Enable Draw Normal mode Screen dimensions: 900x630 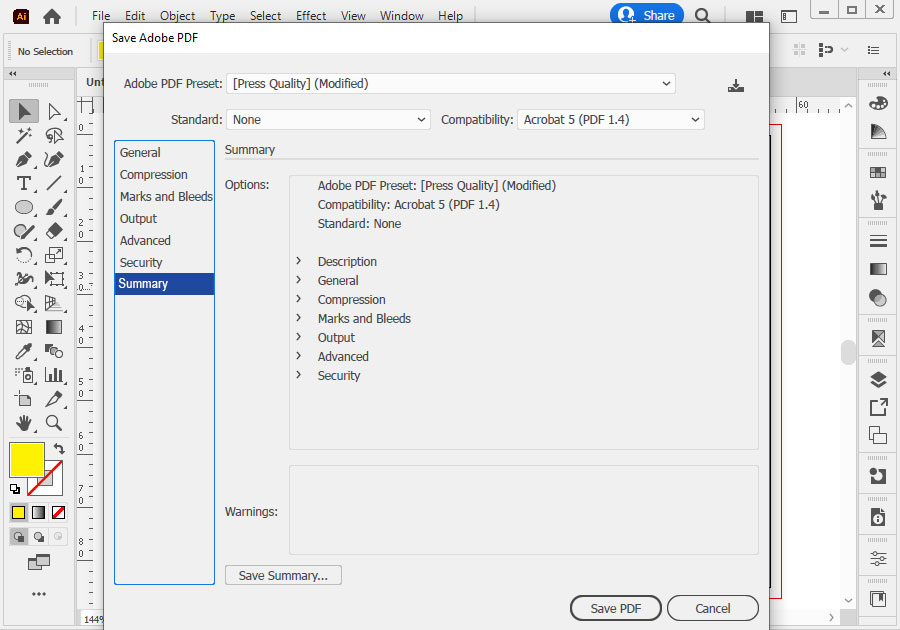[x=18, y=537]
